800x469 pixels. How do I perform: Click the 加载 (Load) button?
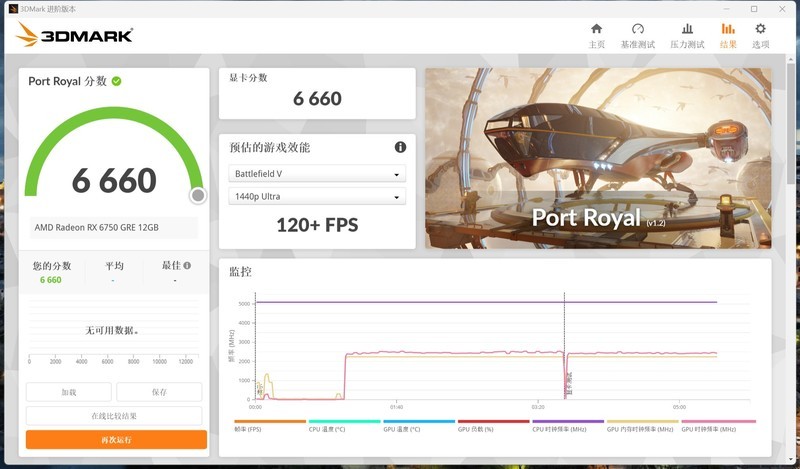(68, 392)
